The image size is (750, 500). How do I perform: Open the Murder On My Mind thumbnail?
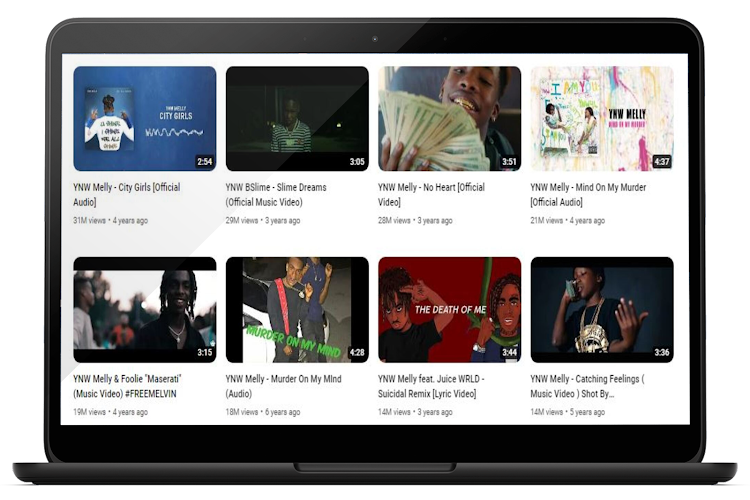(x=297, y=309)
